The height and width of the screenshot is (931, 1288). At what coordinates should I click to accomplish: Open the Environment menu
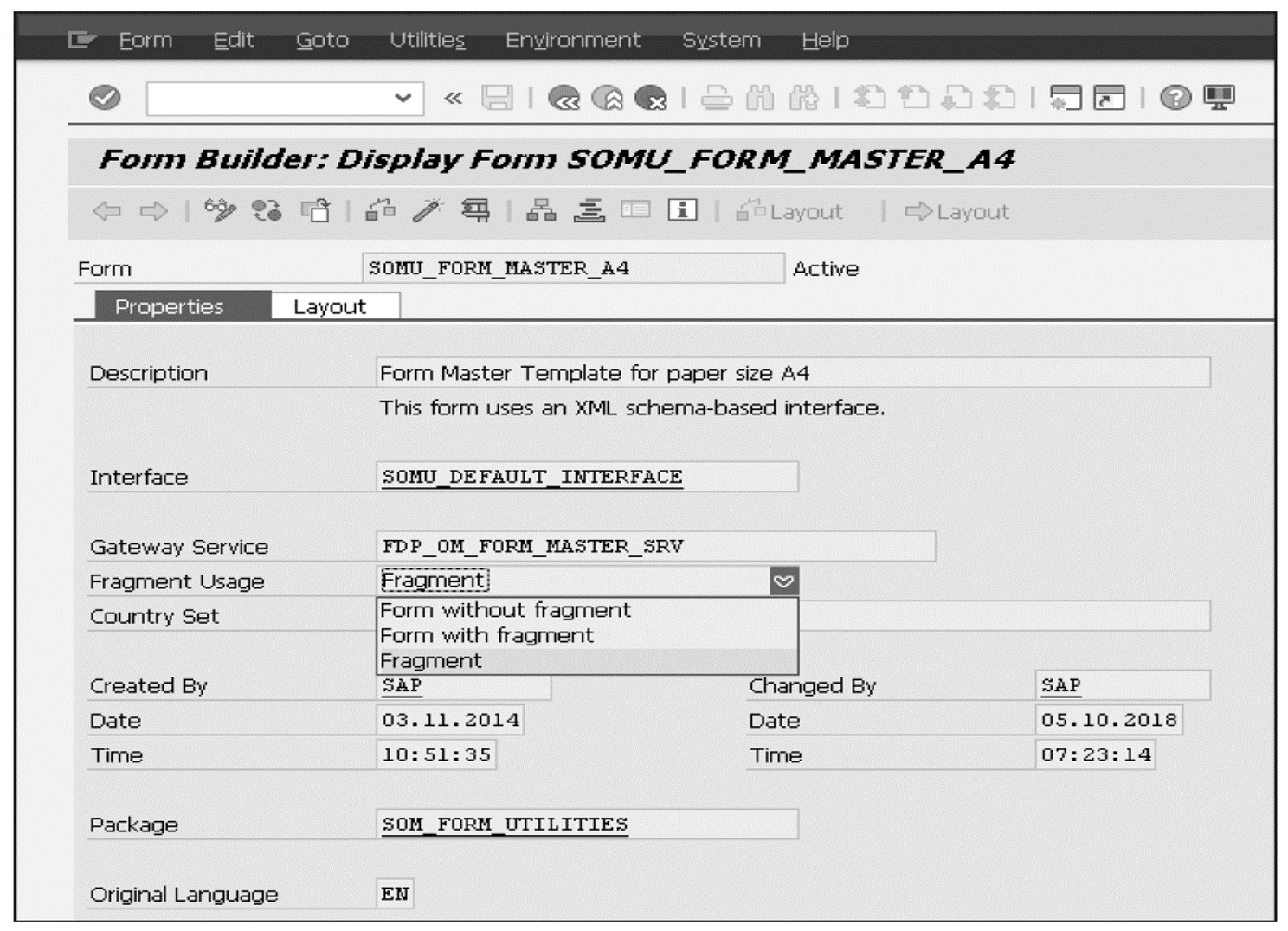573,40
